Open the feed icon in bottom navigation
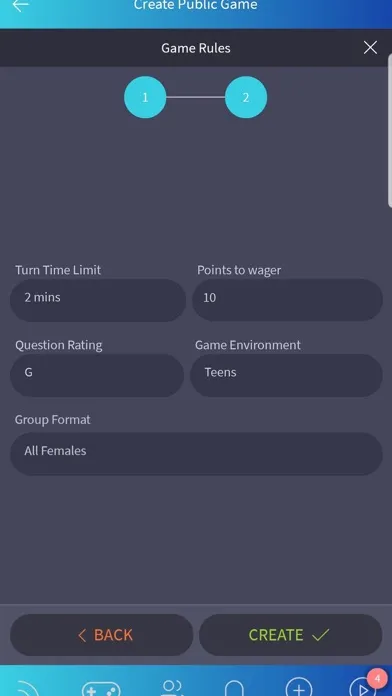 [x=27, y=688]
